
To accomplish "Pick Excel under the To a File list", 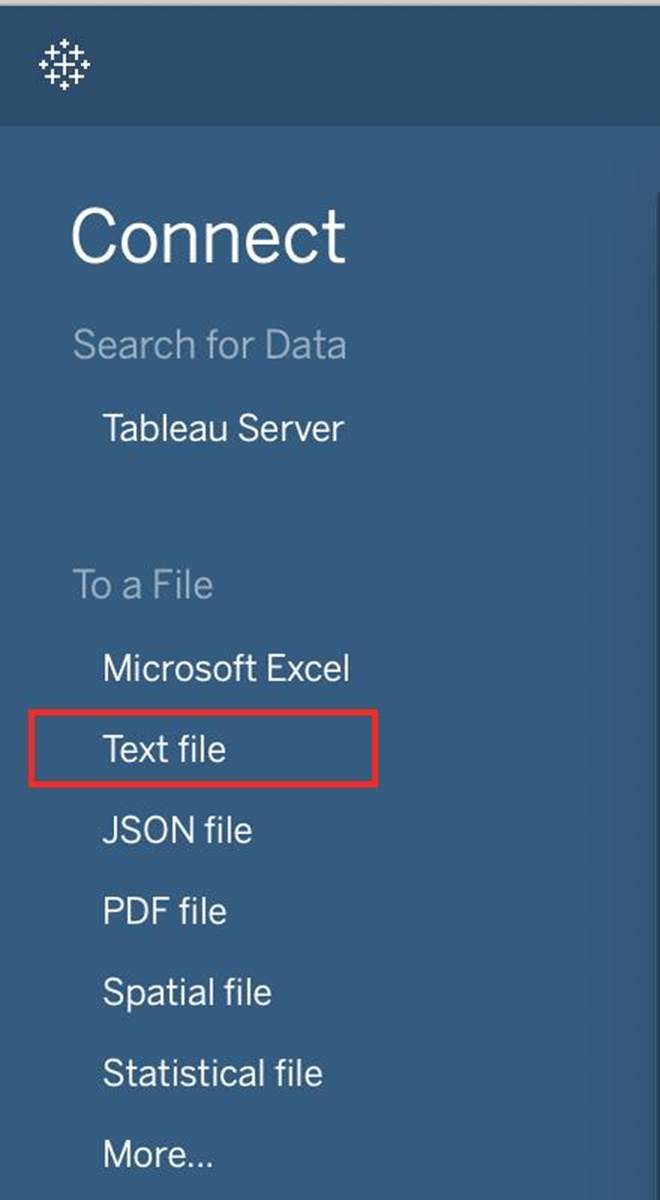I will [226, 668].
